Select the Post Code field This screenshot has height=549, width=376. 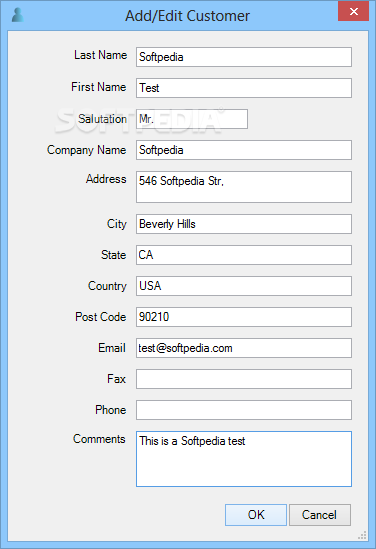244,317
